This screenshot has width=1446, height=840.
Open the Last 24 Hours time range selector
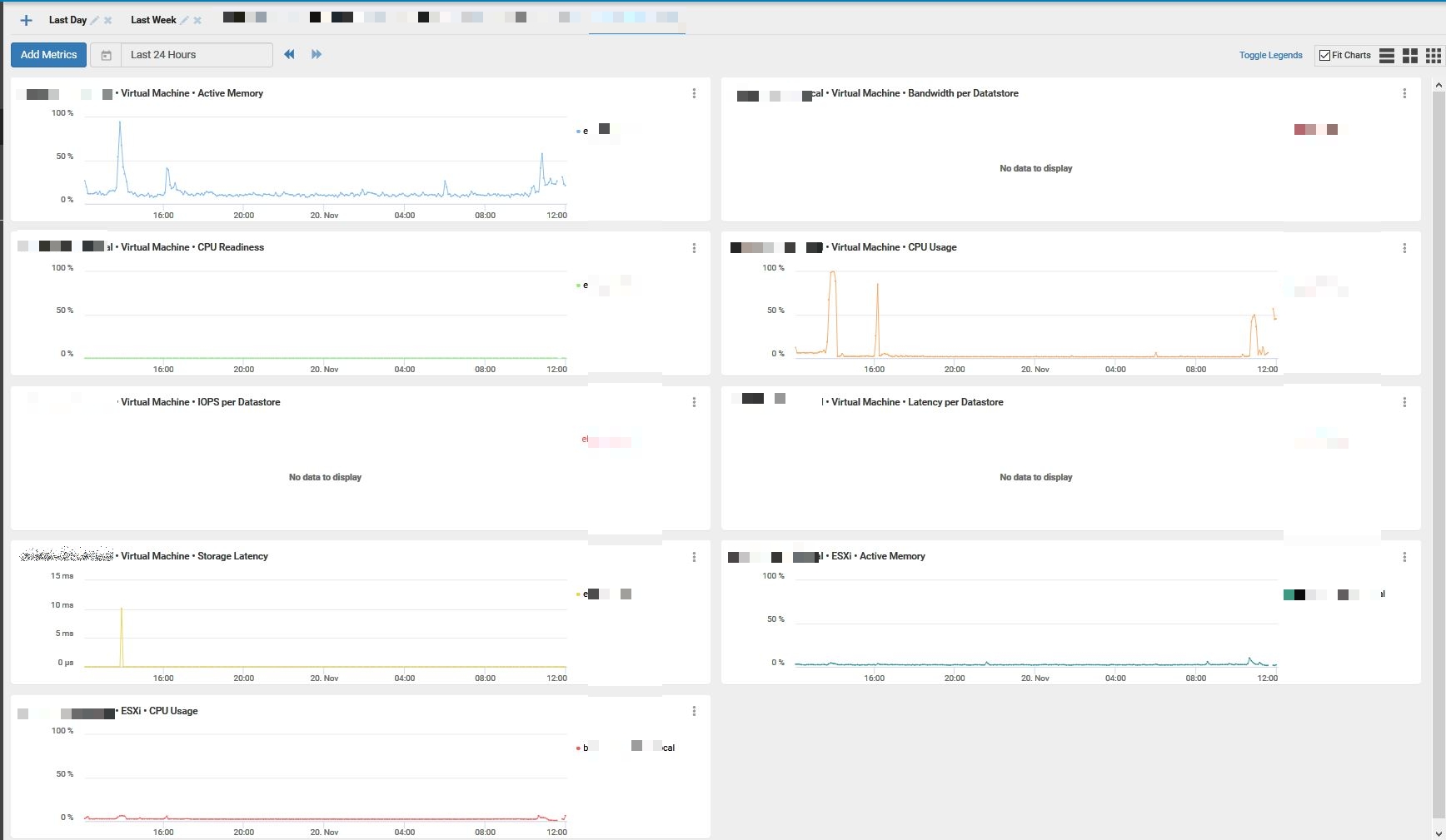[x=196, y=55]
